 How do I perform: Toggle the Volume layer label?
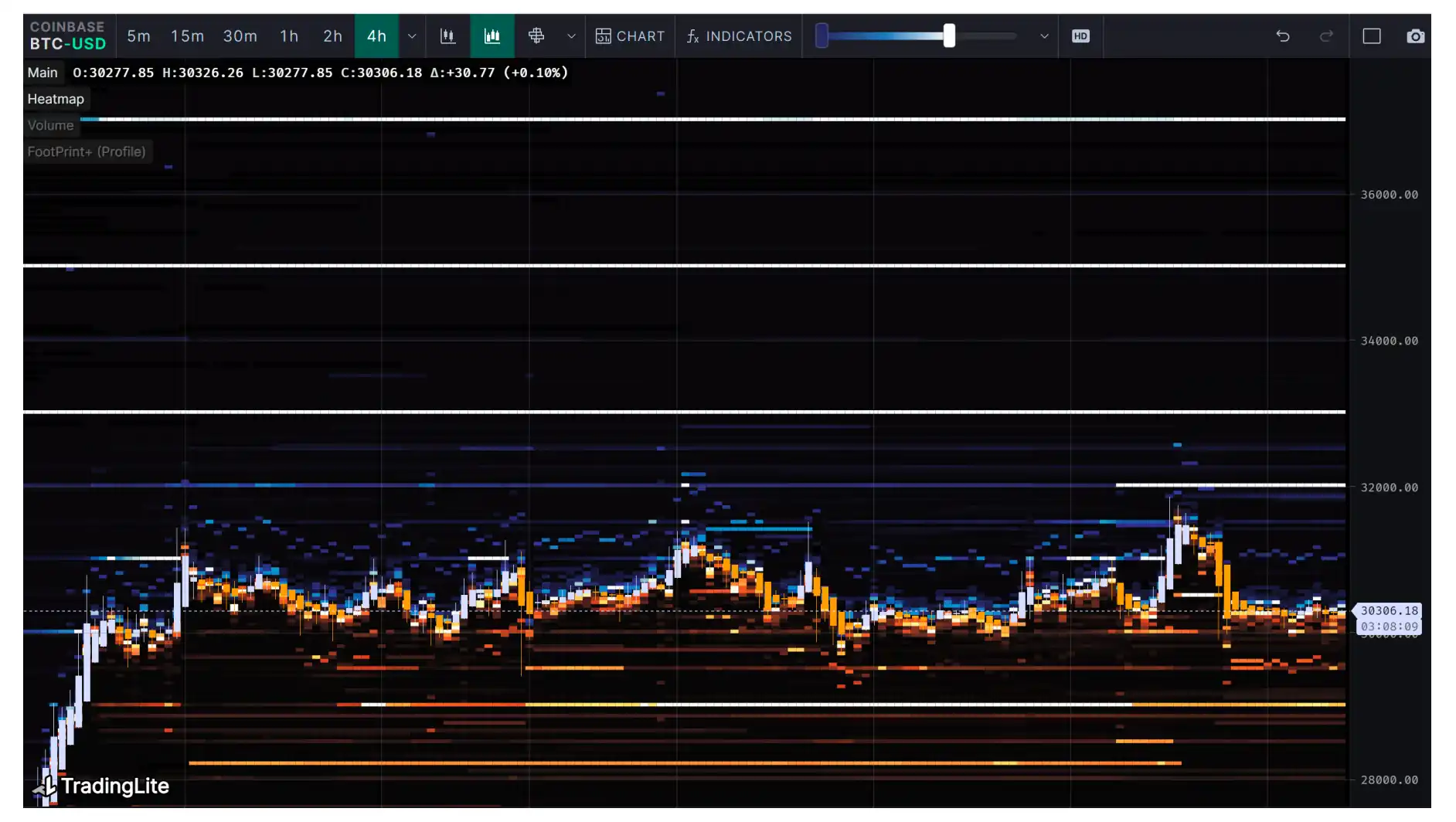[x=50, y=125]
